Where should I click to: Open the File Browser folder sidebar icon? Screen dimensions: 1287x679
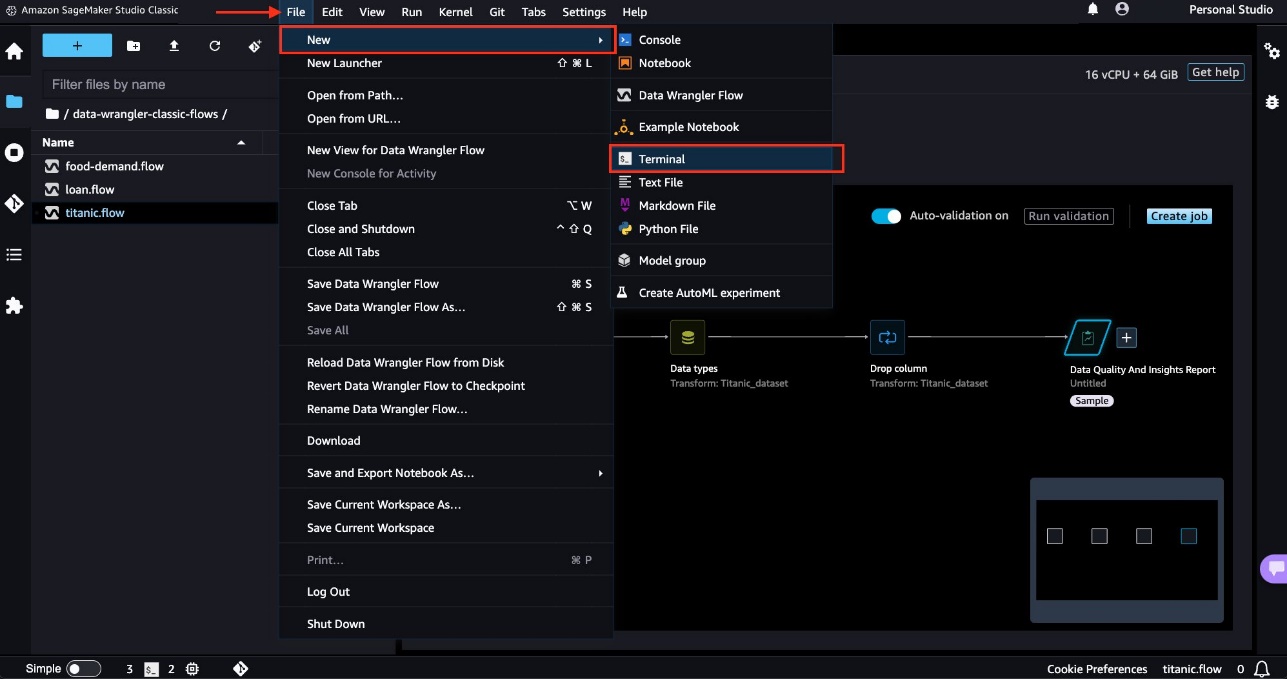[x=14, y=102]
